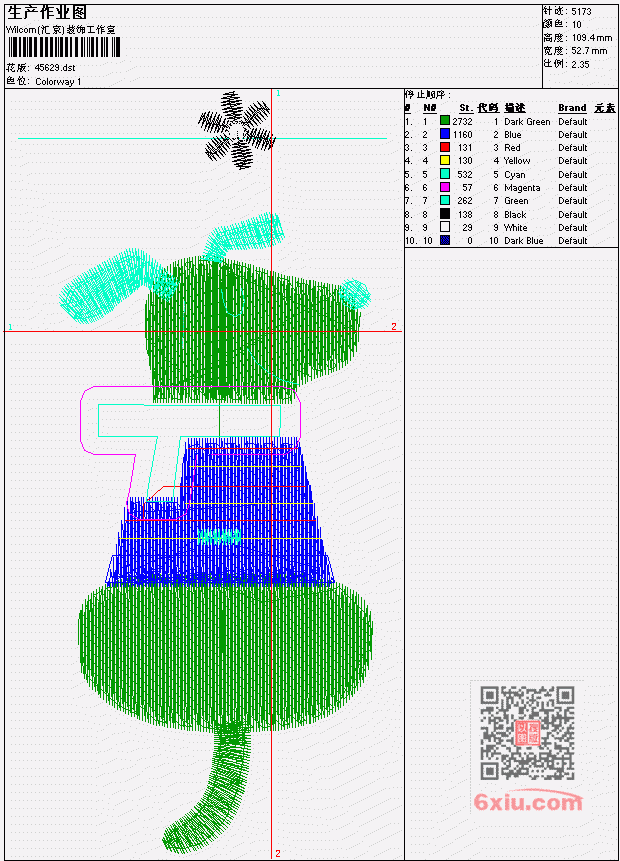This screenshot has height=861, width=620.
Task: Select the 'Green' description cell in row 7
Action: click(516, 201)
